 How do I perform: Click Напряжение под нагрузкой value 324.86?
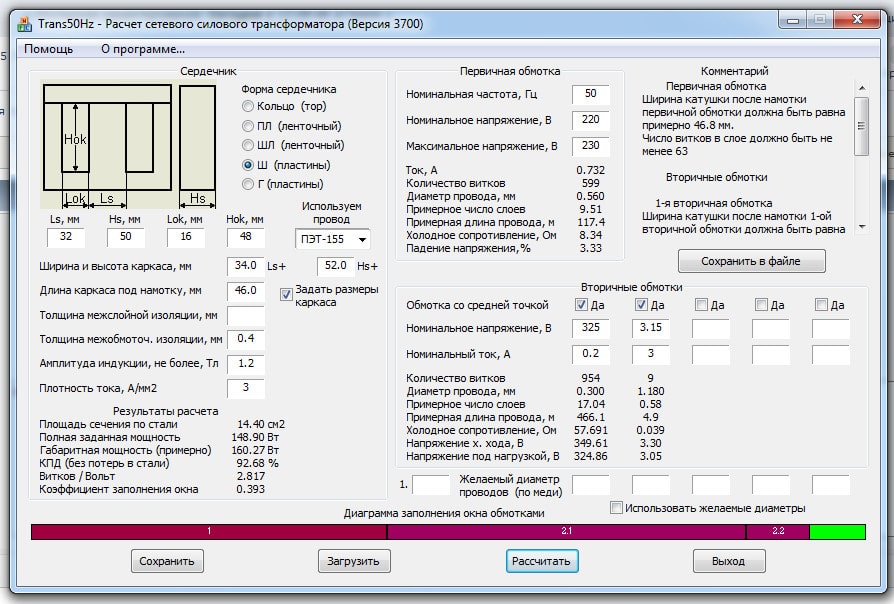click(591, 456)
